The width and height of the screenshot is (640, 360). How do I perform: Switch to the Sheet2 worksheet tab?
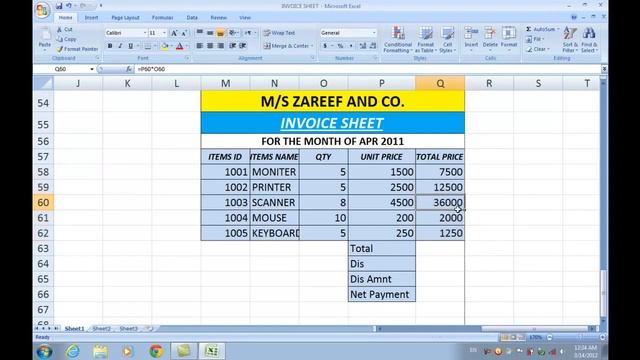(x=101, y=329)
